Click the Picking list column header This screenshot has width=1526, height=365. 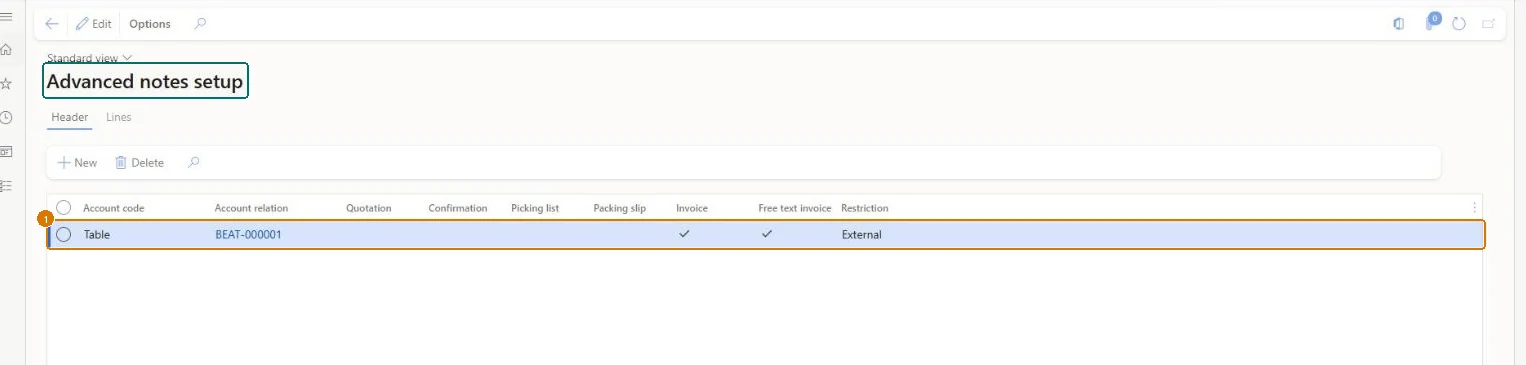point(535,208)
